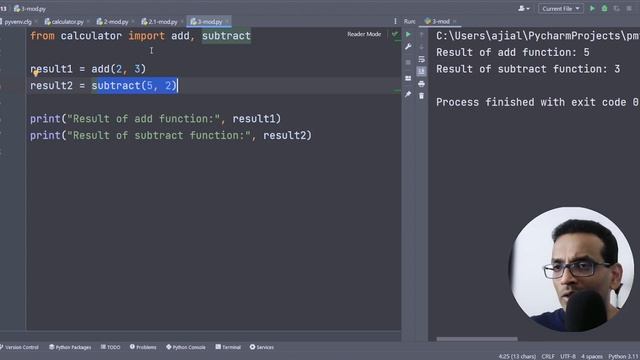The width and height of the screenshot is (640, 360).
Task: Print the console output
Action: tap(421, 84)
